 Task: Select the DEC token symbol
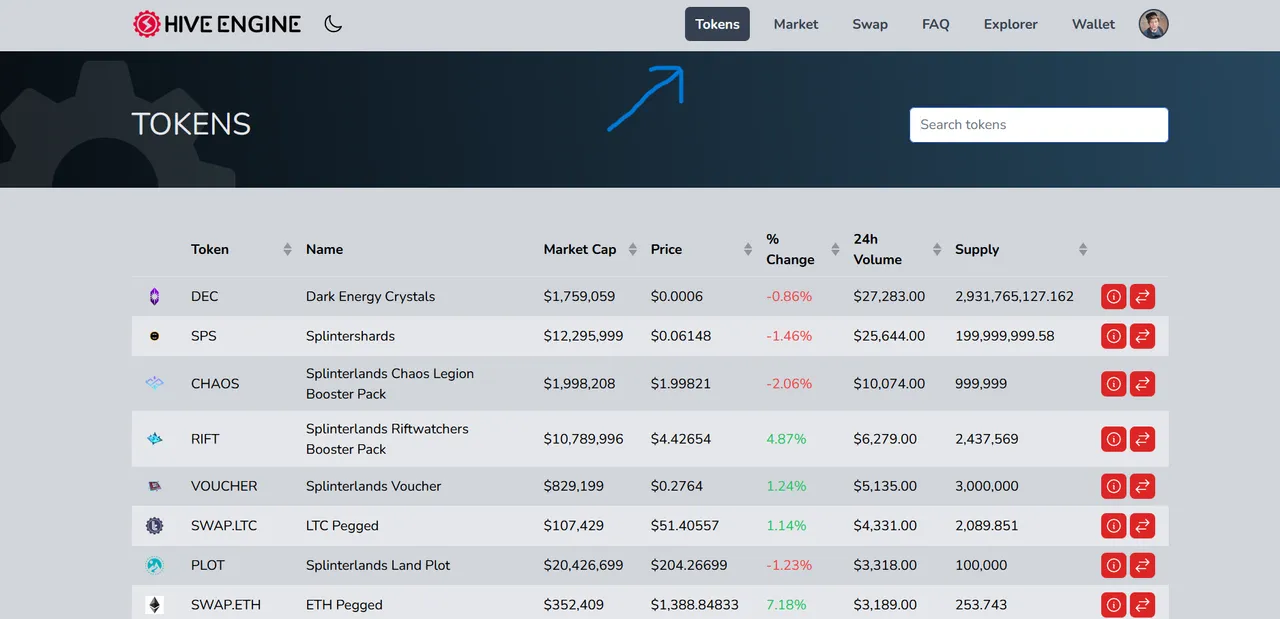click(204, 297)
